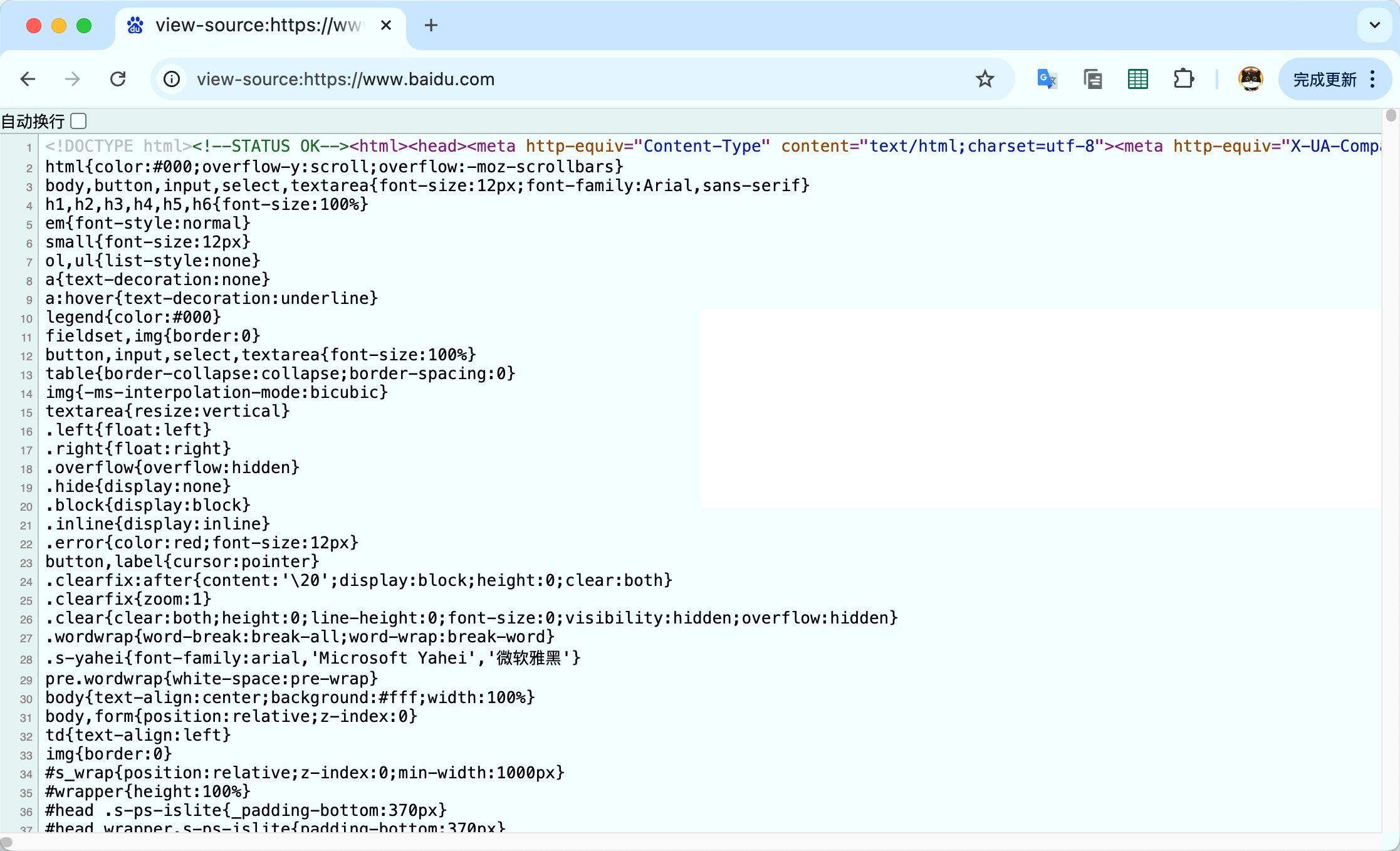1400x851 pixels.
Task: Open the three-dot Chrome menu
Action: pyautogui.click(x=1372, y=79)
